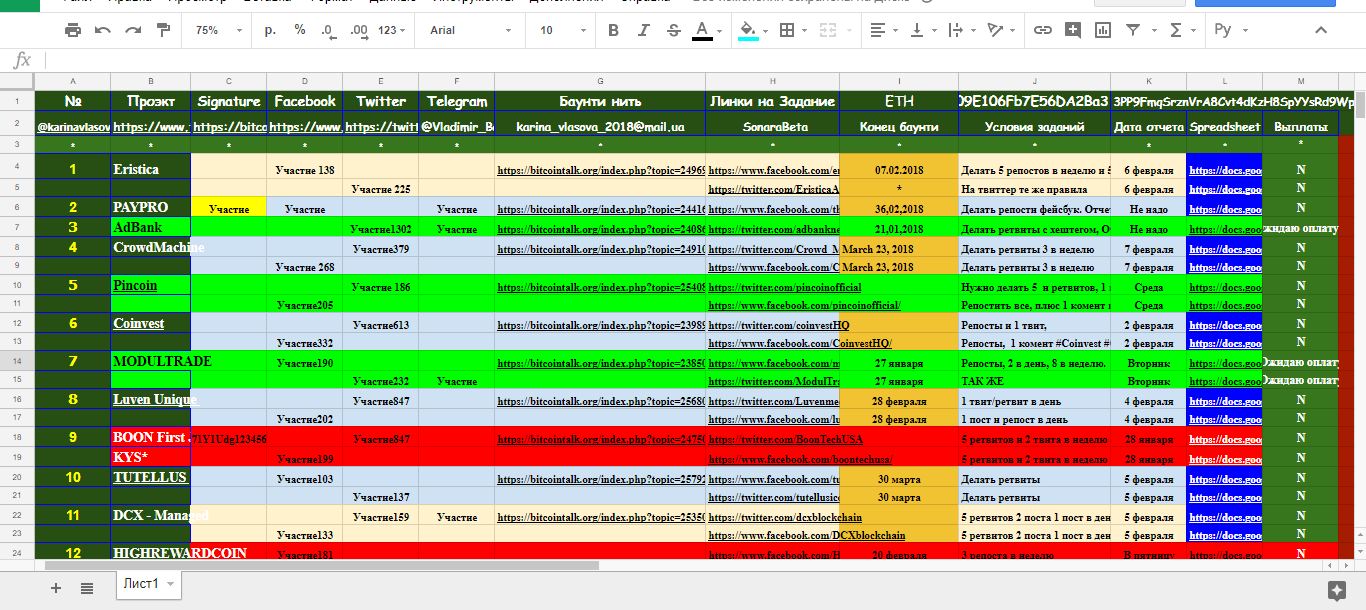Select column A header
The width and height of the screenshot is (1366, 610).
point(72,80)
